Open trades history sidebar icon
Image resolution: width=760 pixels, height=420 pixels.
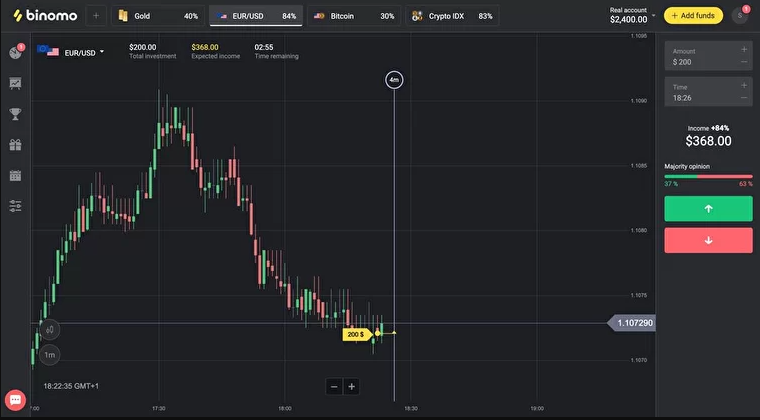(x=16, y=52)
